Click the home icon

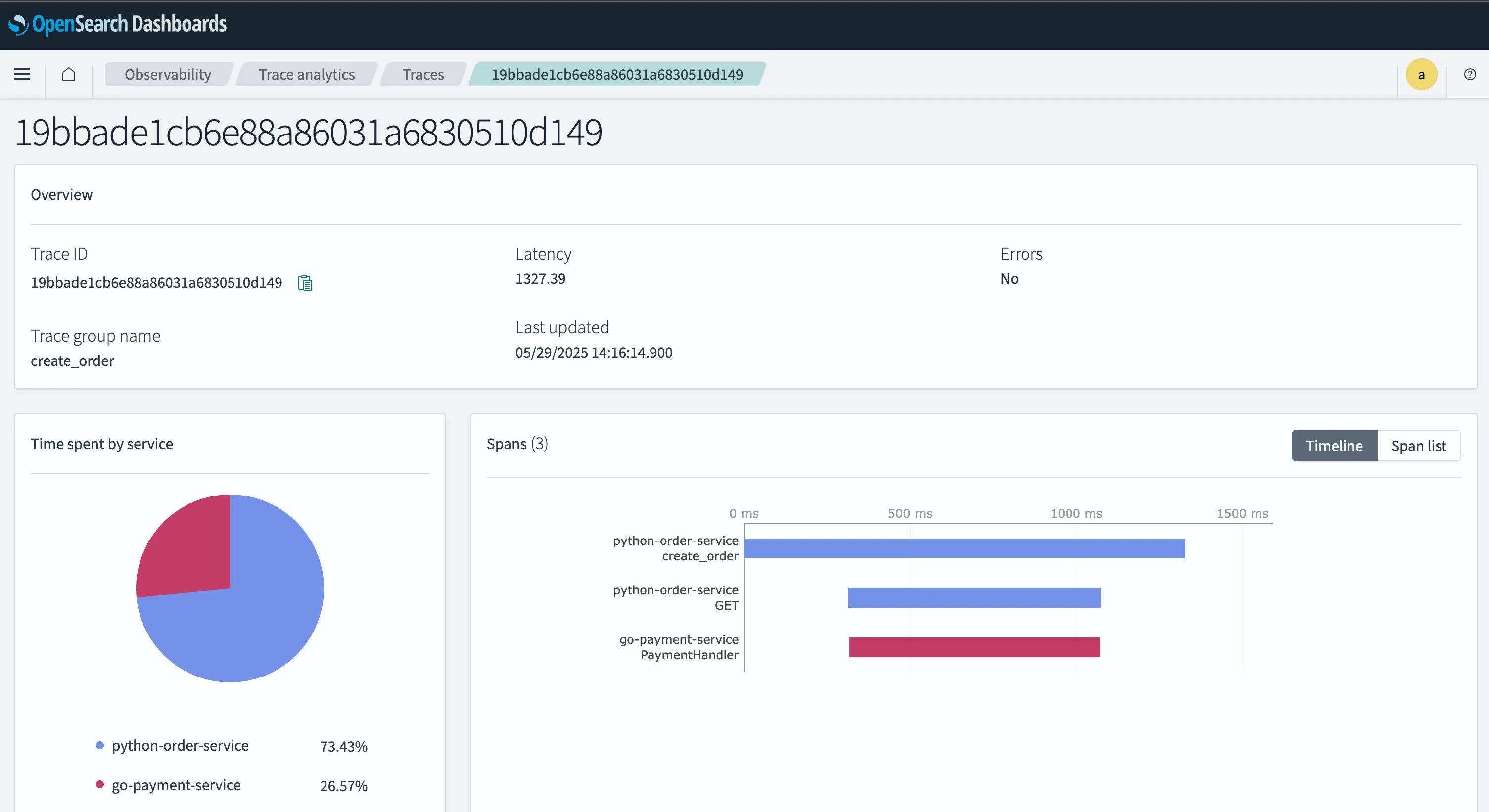(x=68, y=74)
